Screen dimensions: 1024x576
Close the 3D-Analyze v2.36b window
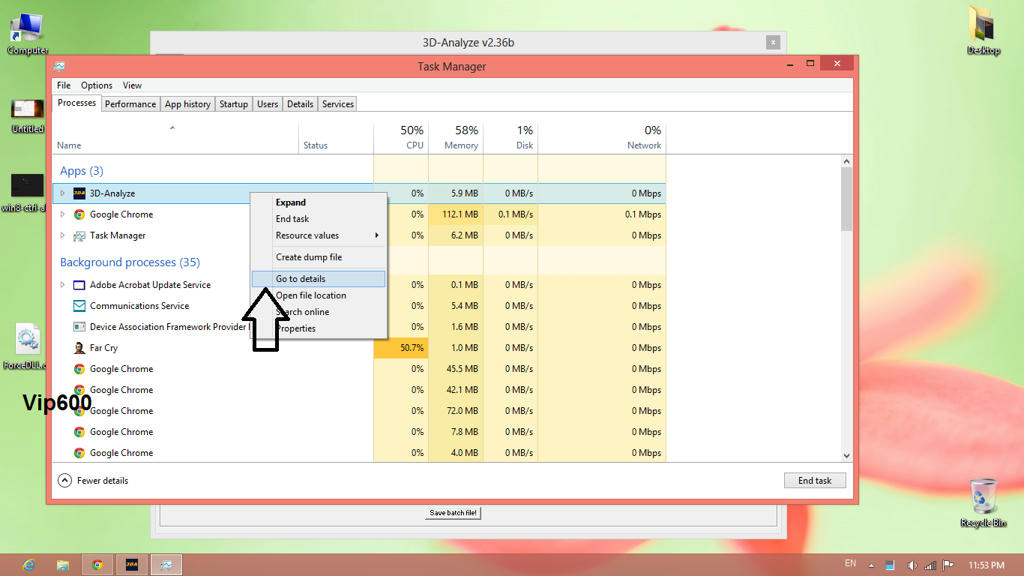pos(773,42)
